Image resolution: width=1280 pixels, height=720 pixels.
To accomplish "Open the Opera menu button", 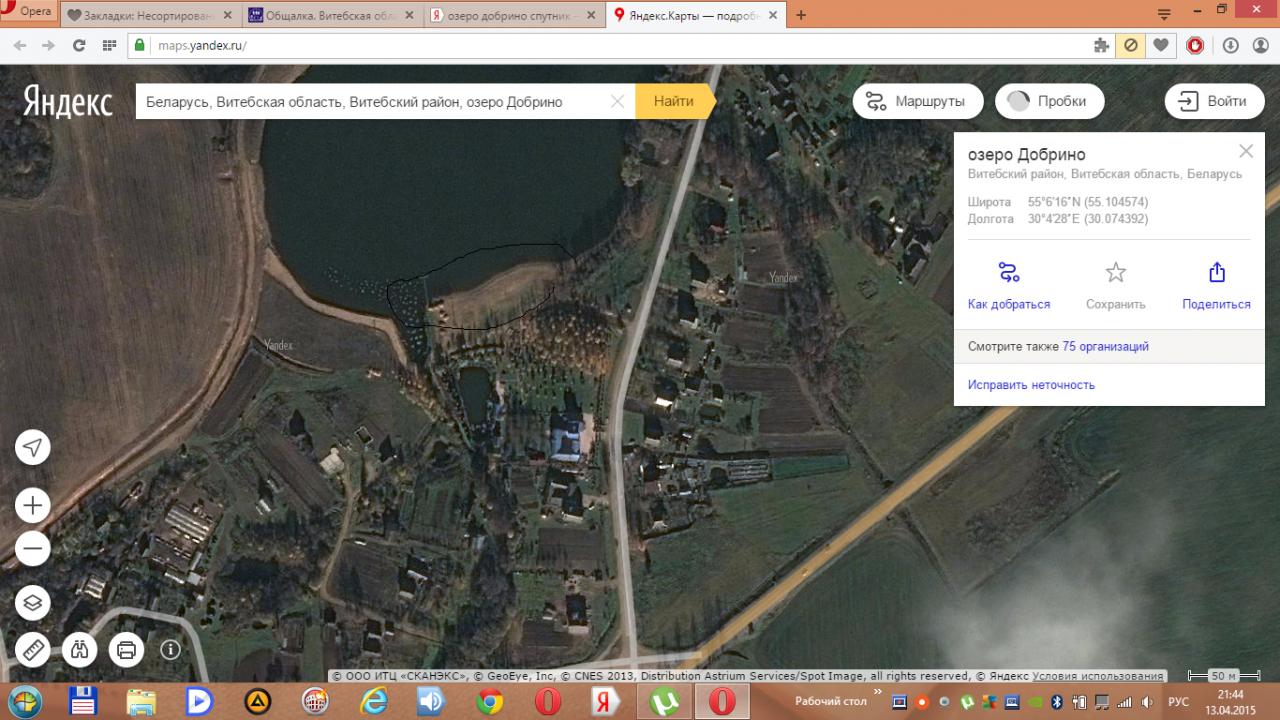I will point(29,12).
